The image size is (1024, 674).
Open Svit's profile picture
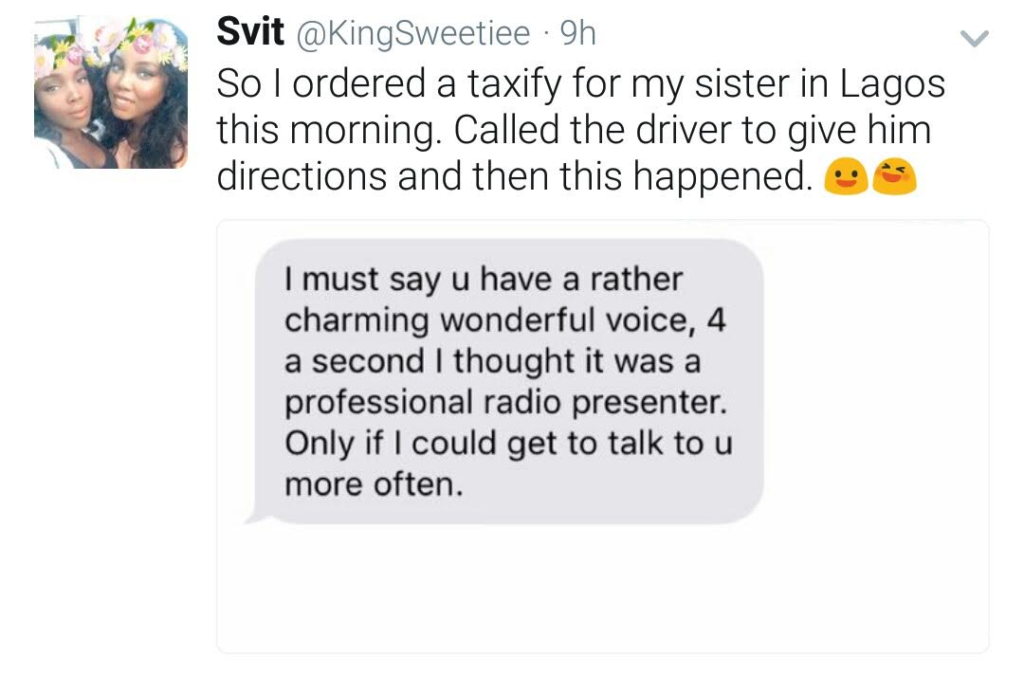coord(111,93)
